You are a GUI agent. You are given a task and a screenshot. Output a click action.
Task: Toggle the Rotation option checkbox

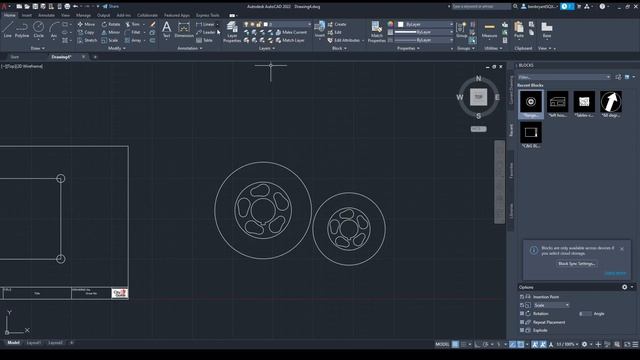[x=522, y=314]
